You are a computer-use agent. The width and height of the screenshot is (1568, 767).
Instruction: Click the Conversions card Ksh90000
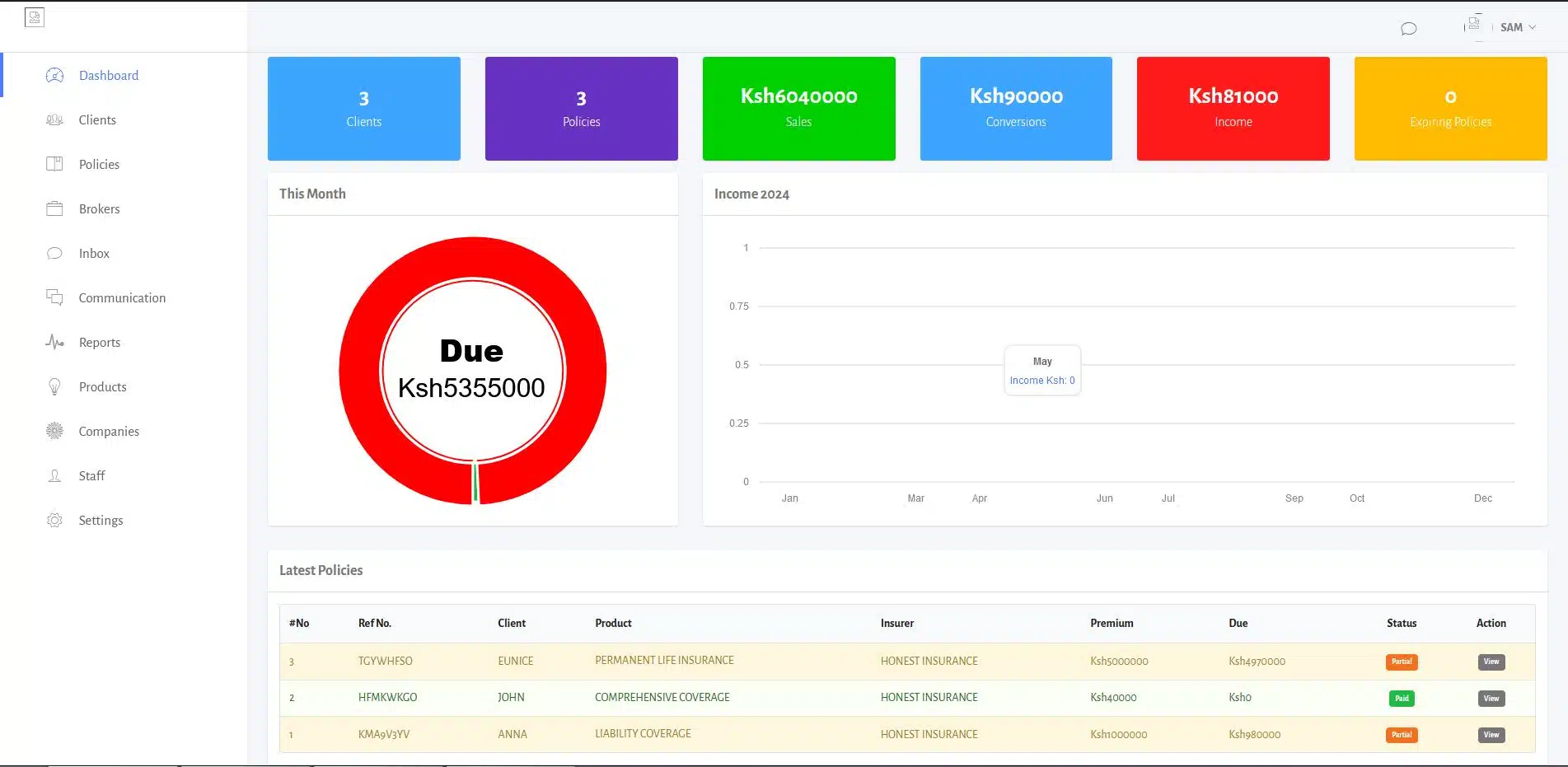tap(1016, 109)
